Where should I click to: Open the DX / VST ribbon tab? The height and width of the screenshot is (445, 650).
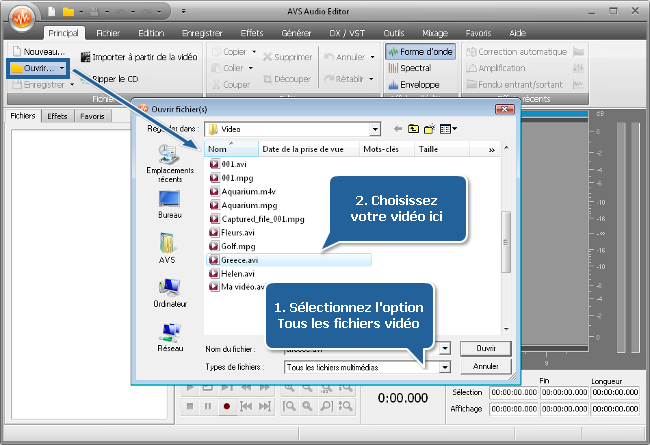[347, 33]
